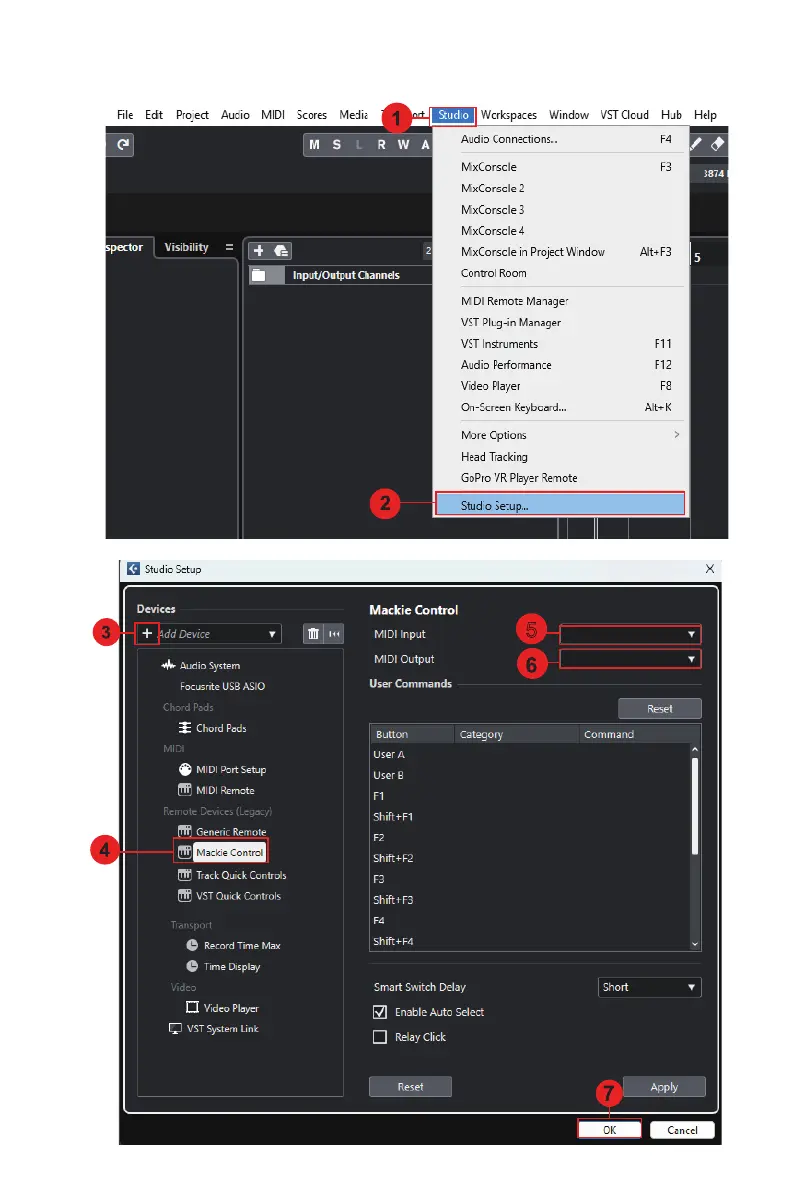Screen dimensions: 808x1191
Task: Toggle the W write automation button
Action: pos(403,144)
